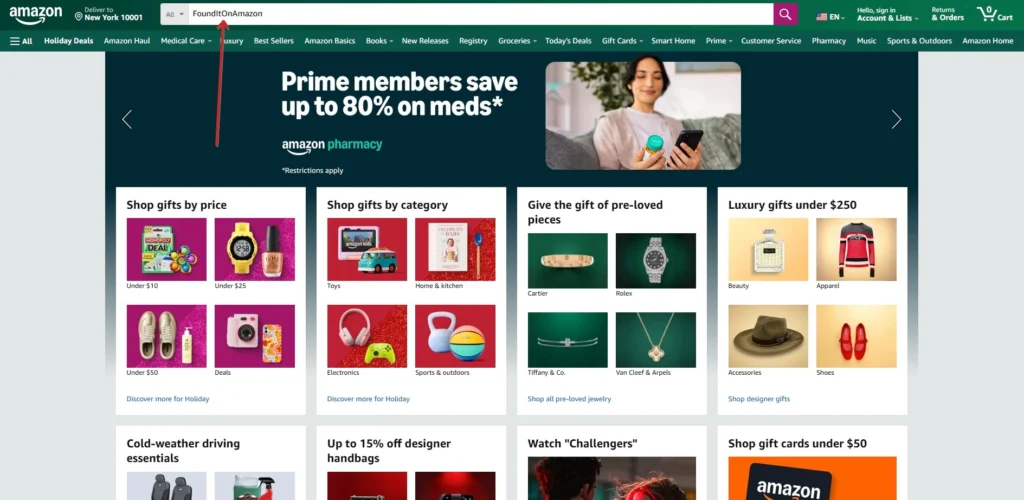Viewport: 1024px width, 500px height.
Task: Go to previous banner with left arrow
Action: pyautogui.click(x=127, y=119)
